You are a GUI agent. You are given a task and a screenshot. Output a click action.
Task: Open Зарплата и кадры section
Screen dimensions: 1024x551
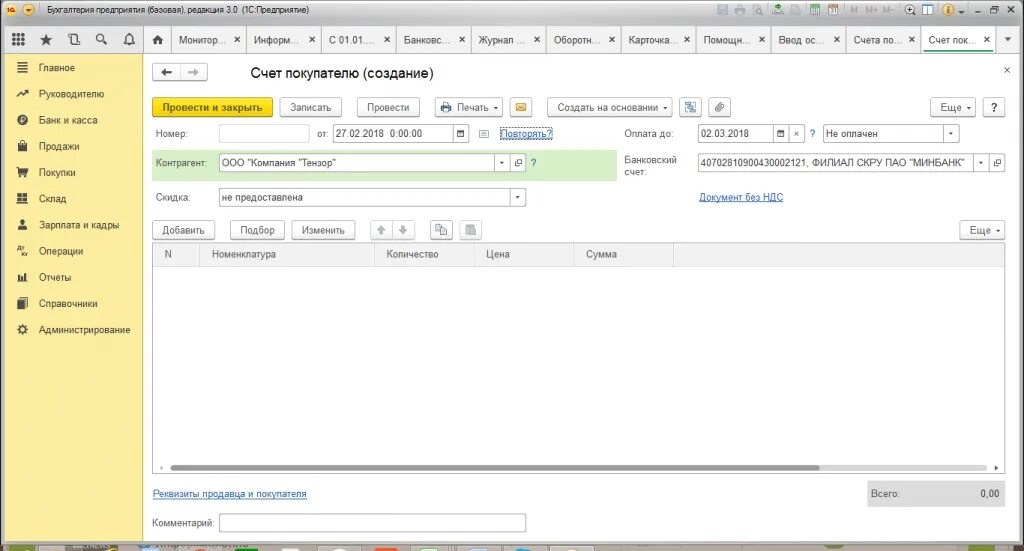click(x=79, y=225)
